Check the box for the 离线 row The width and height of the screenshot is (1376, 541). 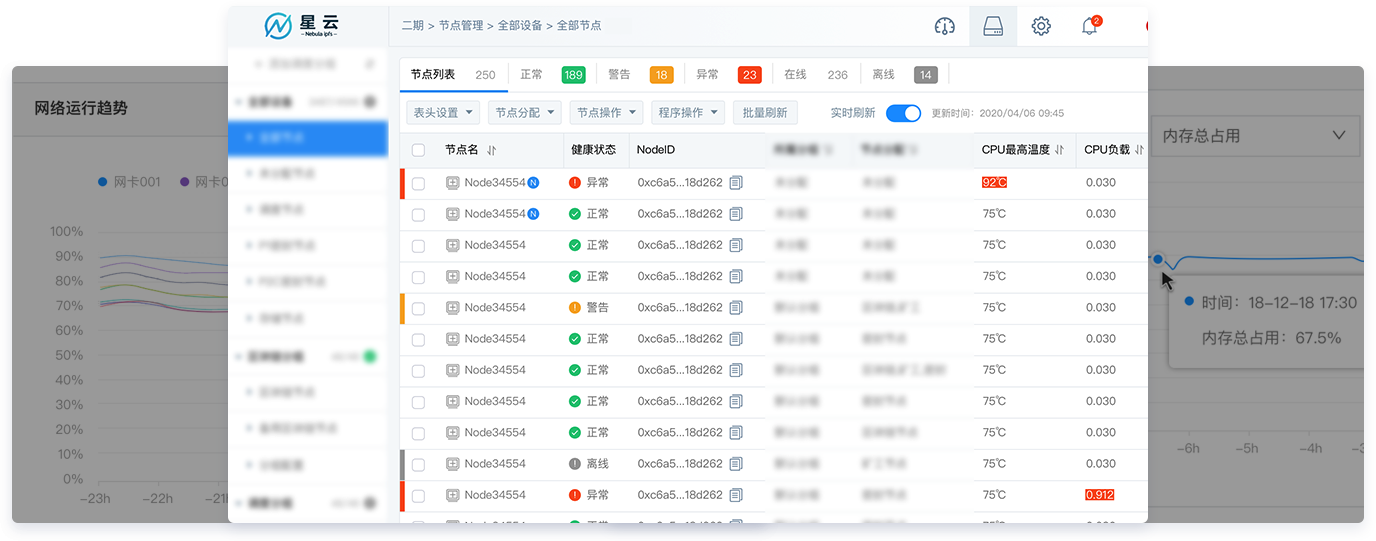tap(418, 465)
